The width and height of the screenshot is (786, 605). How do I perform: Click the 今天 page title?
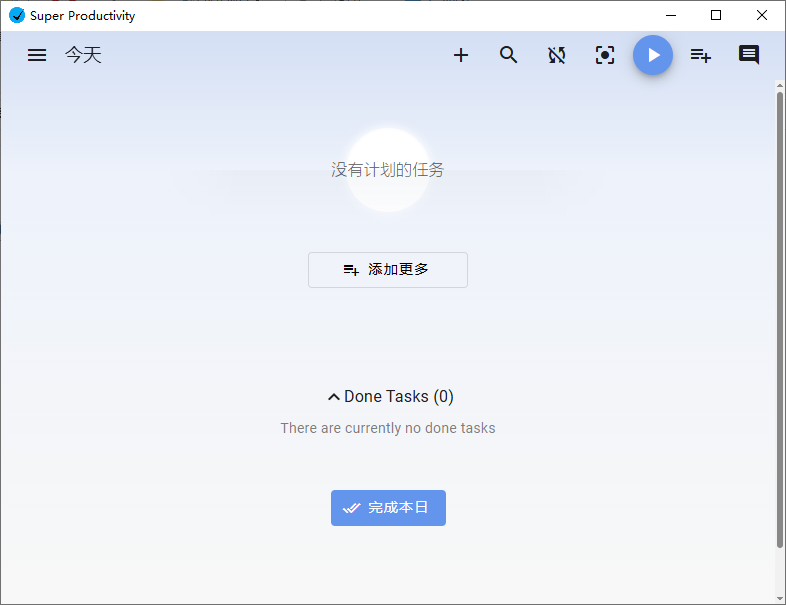pos(84,55)
